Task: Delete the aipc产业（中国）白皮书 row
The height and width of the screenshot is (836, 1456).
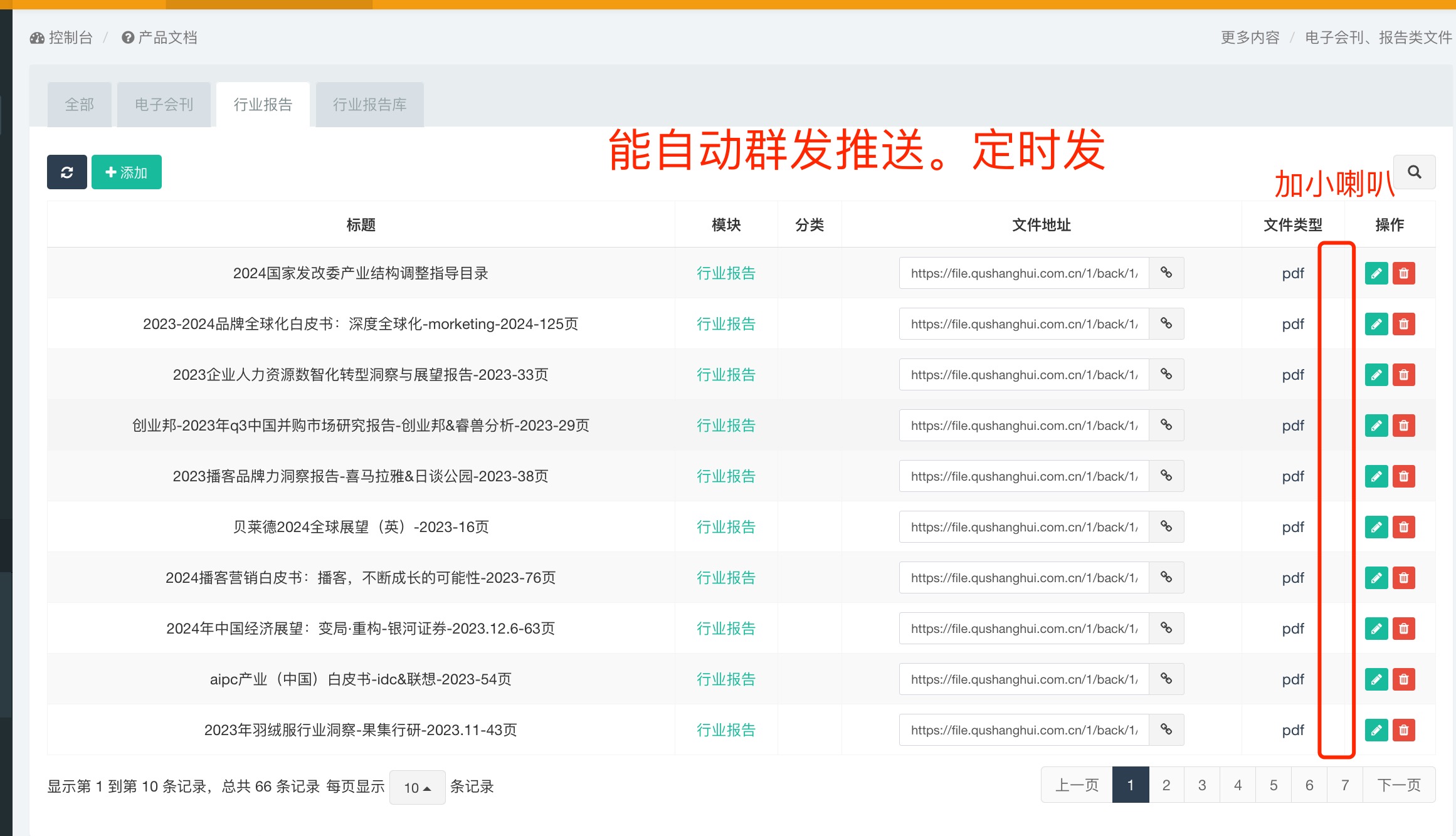Action: click(1403, 679)
